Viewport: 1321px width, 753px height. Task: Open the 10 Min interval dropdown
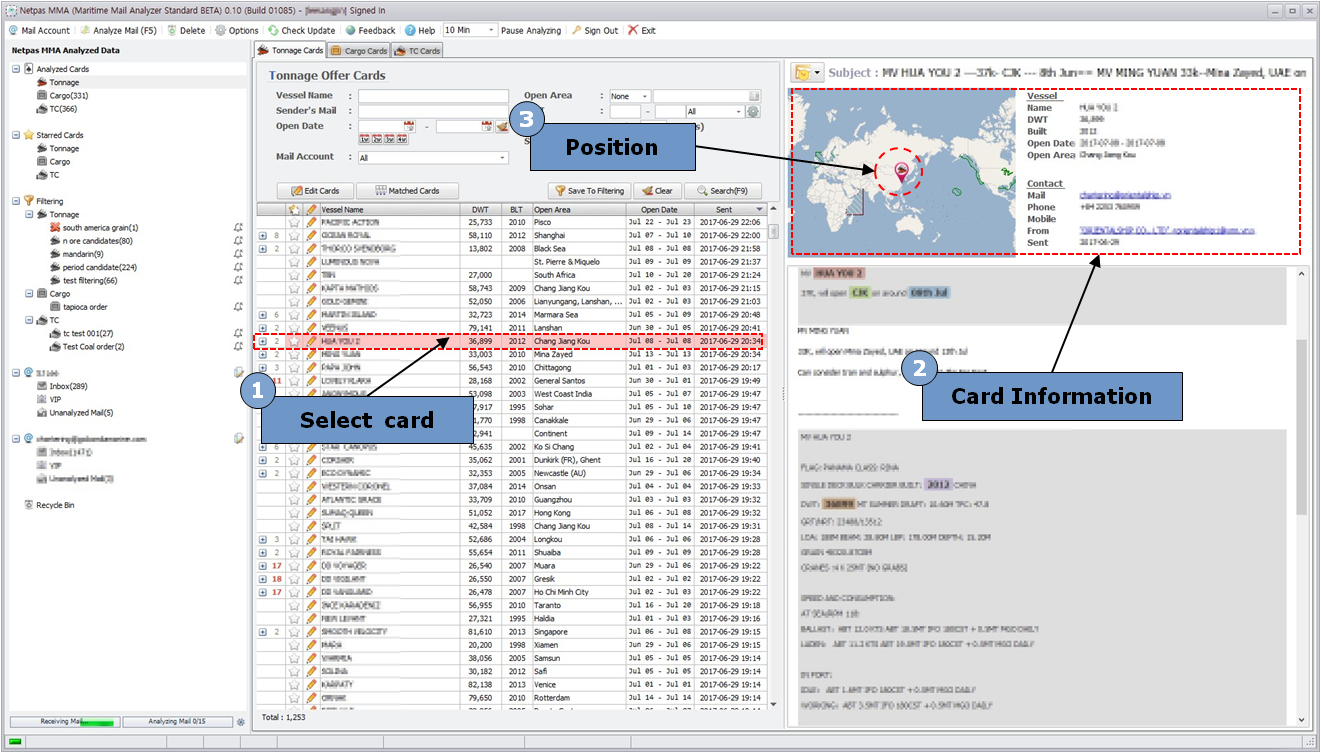pyautogui.click(x=491, y=31)
